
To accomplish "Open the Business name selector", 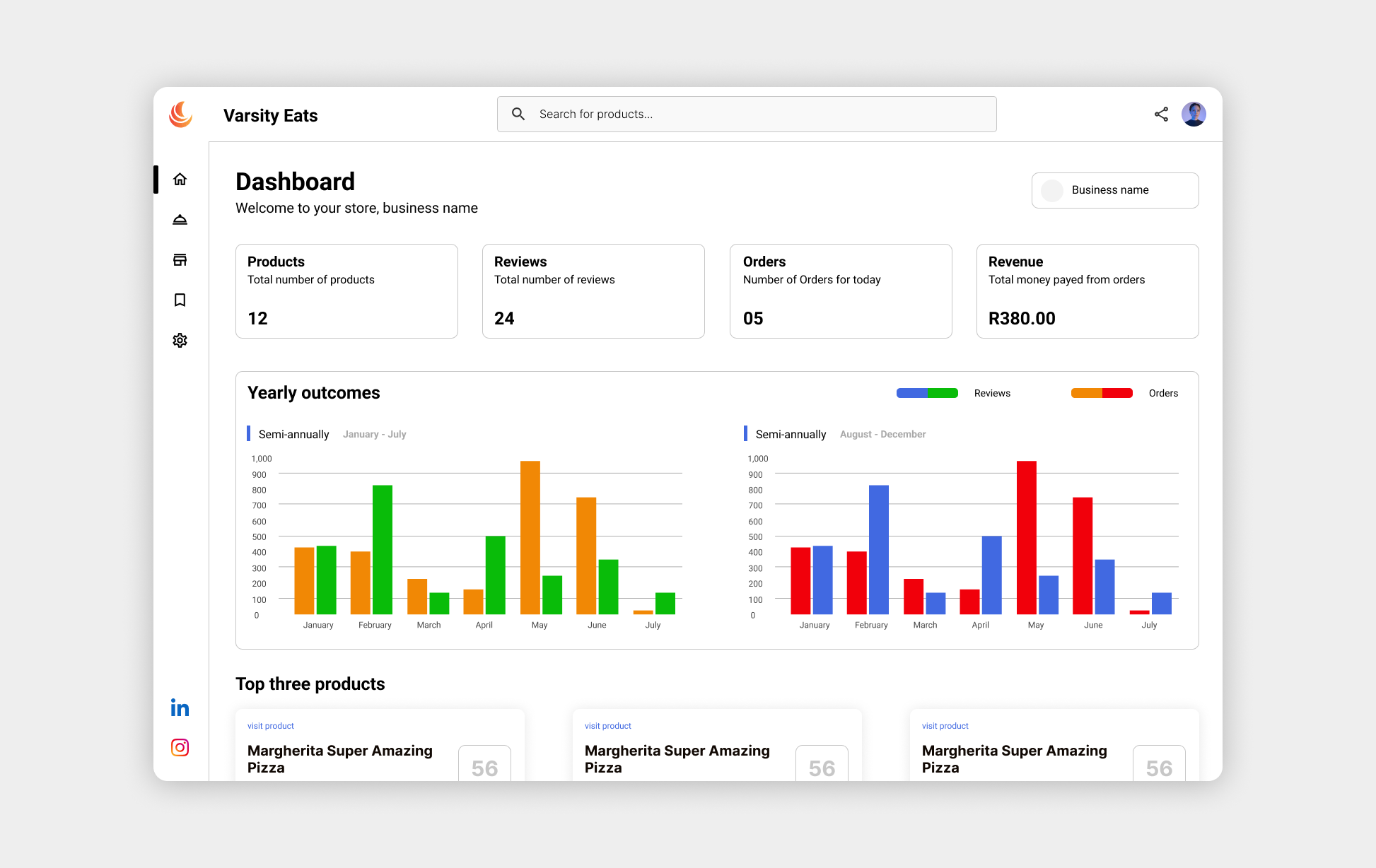I will coord(1114,190).
